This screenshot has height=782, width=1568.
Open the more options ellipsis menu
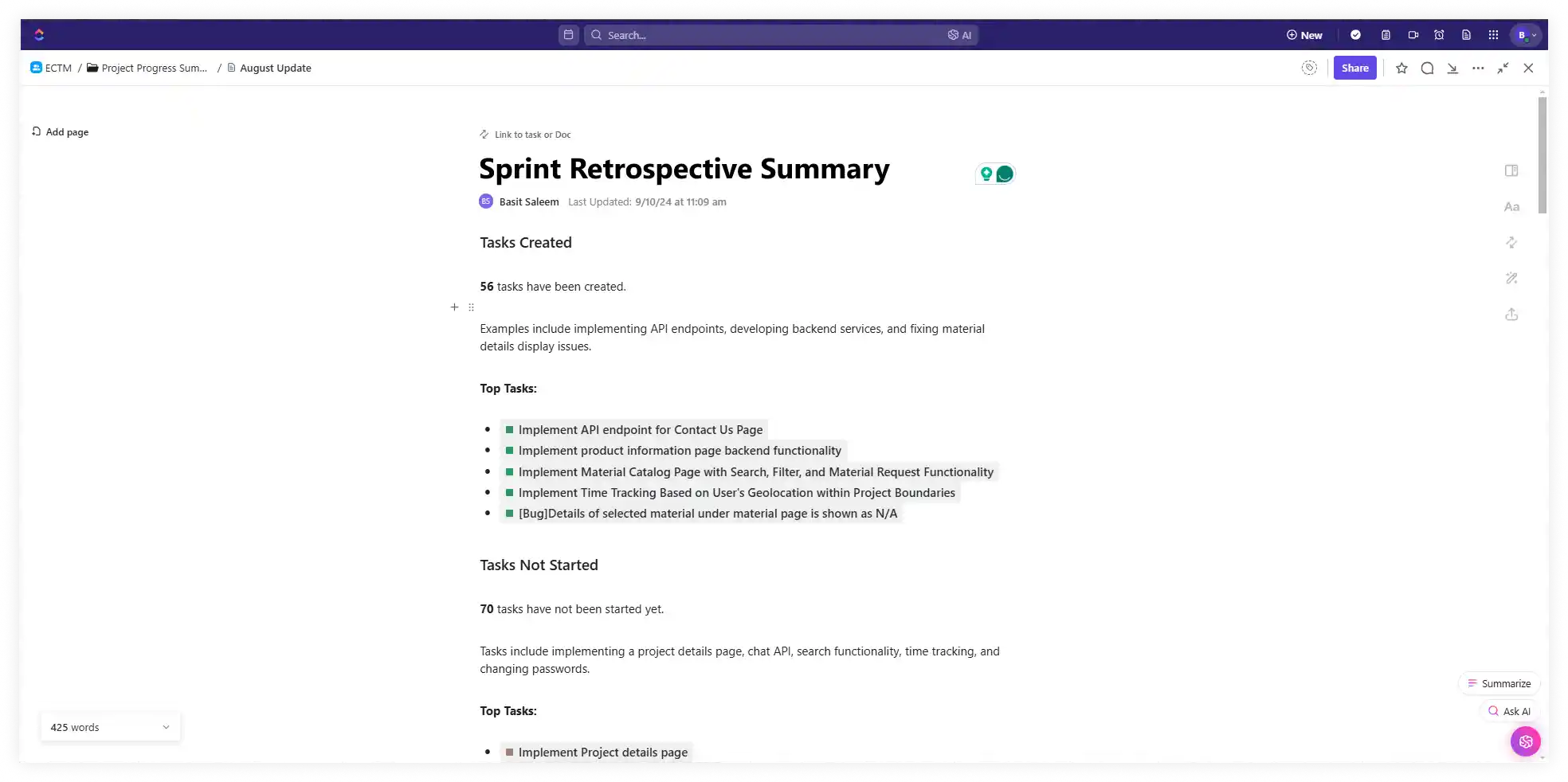[1478, 68]
